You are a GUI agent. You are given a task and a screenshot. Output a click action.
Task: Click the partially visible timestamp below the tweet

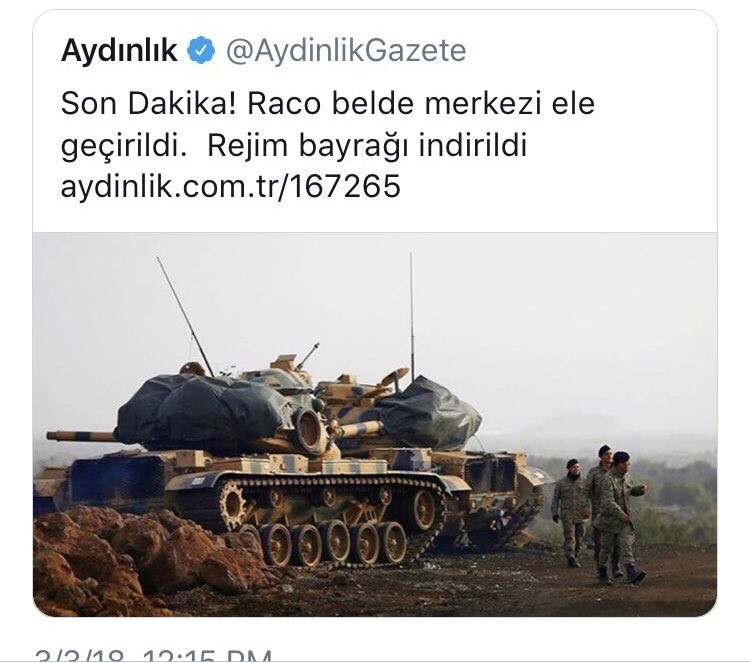pyautogui.click(x=153, y=655)
